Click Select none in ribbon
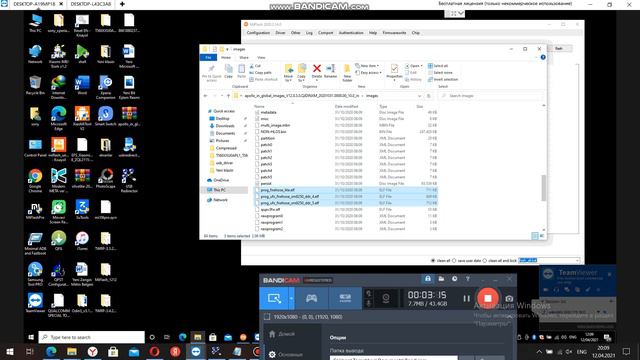640x360 pixels. click(x=439, y=72)
